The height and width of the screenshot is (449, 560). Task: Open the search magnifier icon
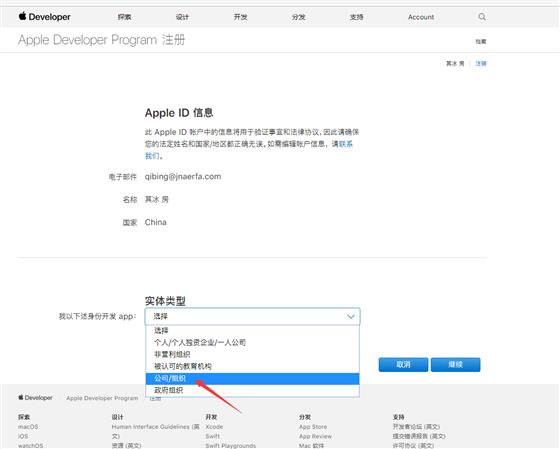pos(482,17)
